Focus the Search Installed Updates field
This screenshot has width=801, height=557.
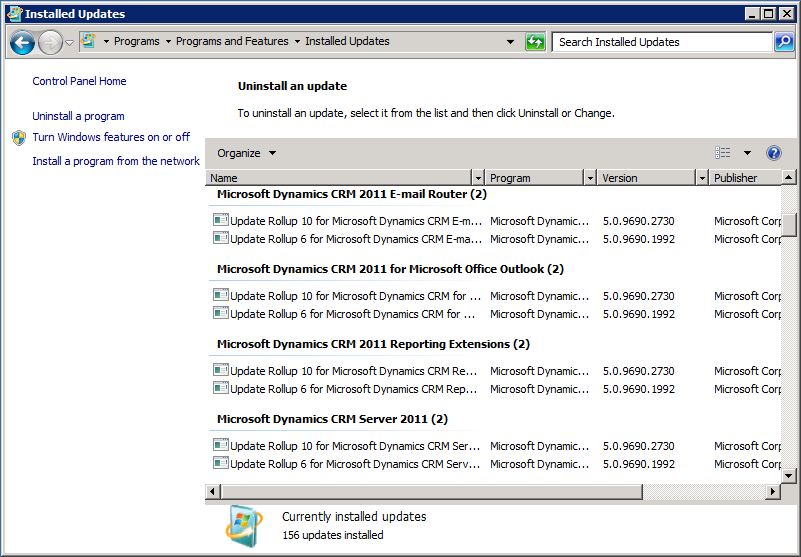pos(662,42)
